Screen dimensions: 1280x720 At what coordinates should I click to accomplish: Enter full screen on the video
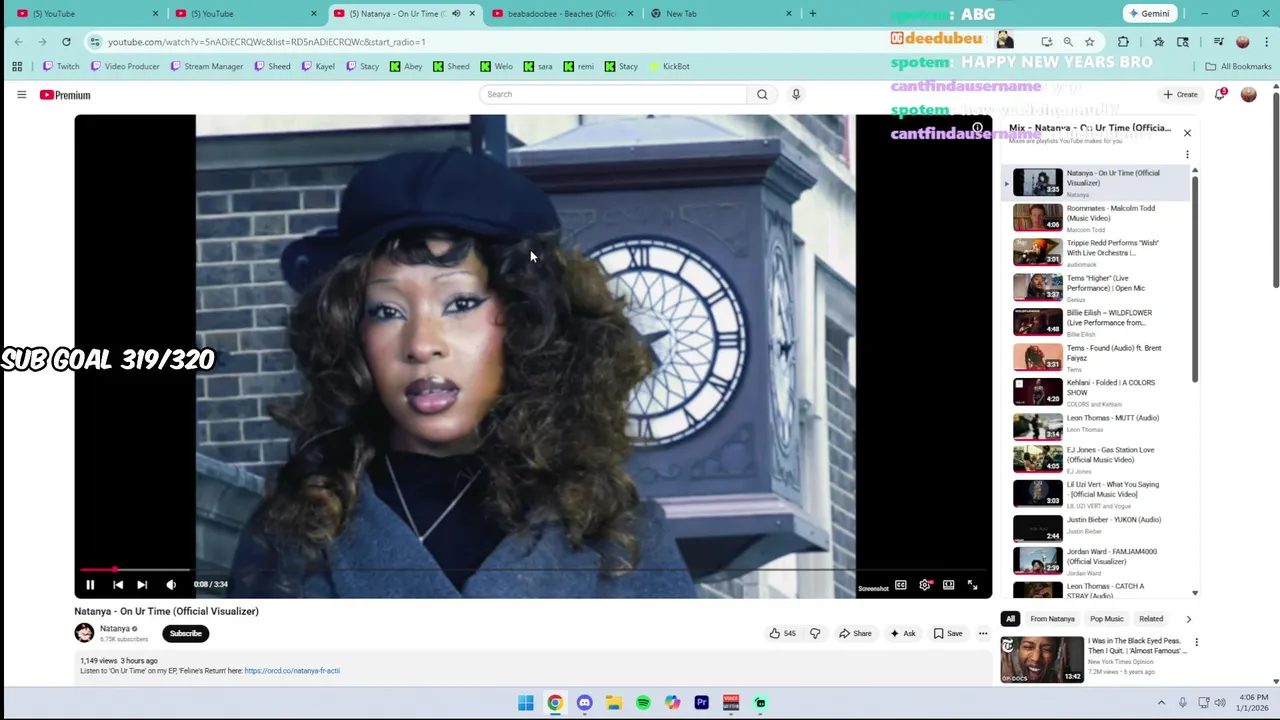(972, 585)
